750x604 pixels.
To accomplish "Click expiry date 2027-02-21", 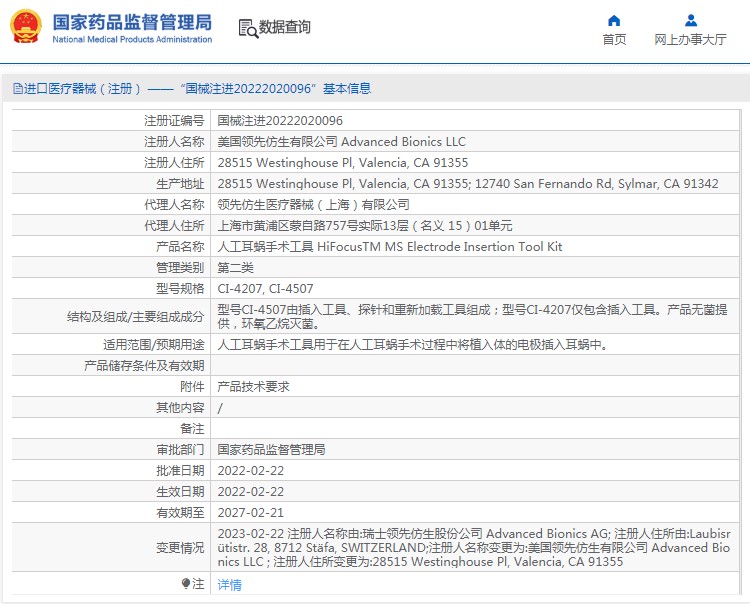I will (x=251, y=513).
